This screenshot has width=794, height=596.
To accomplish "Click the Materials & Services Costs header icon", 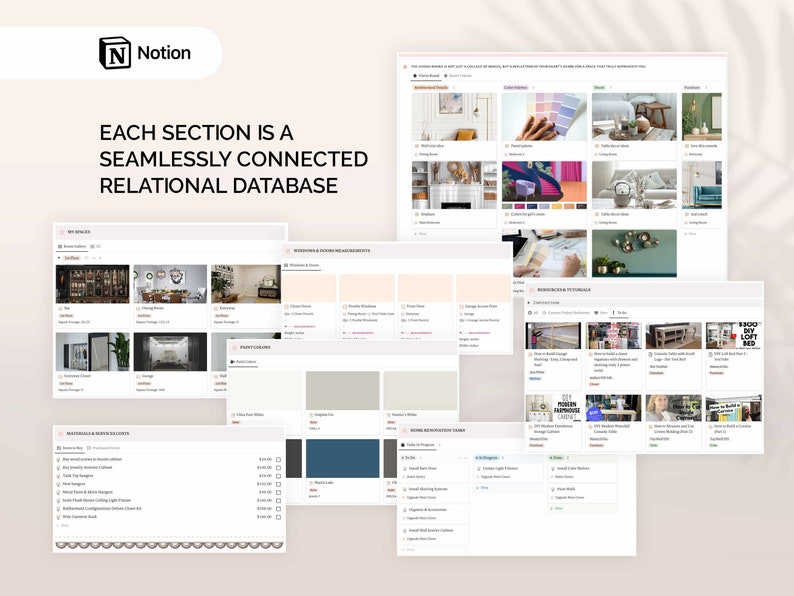I will coord(61,433).
